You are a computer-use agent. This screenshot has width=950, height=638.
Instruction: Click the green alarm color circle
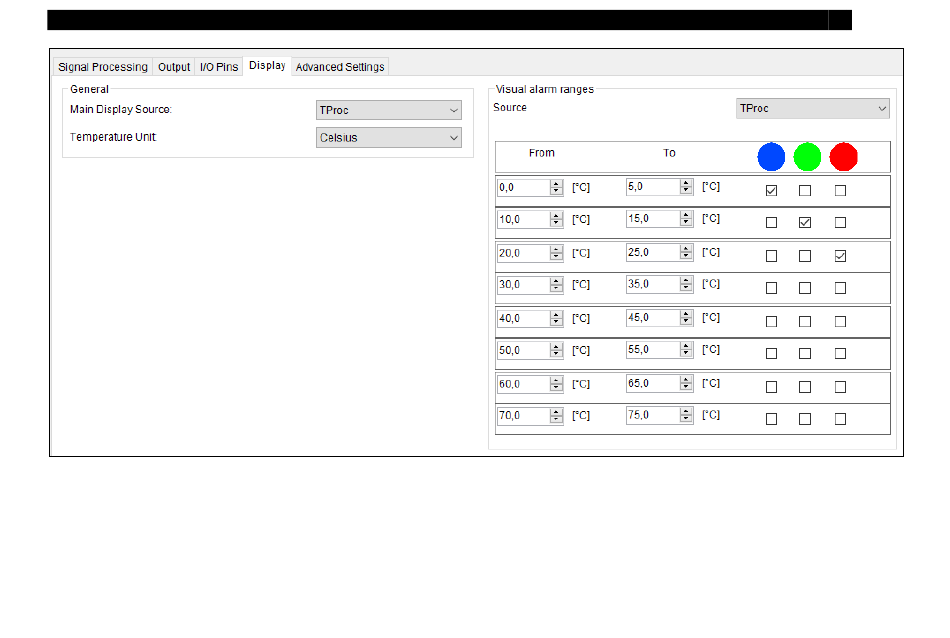click(807, 157)
